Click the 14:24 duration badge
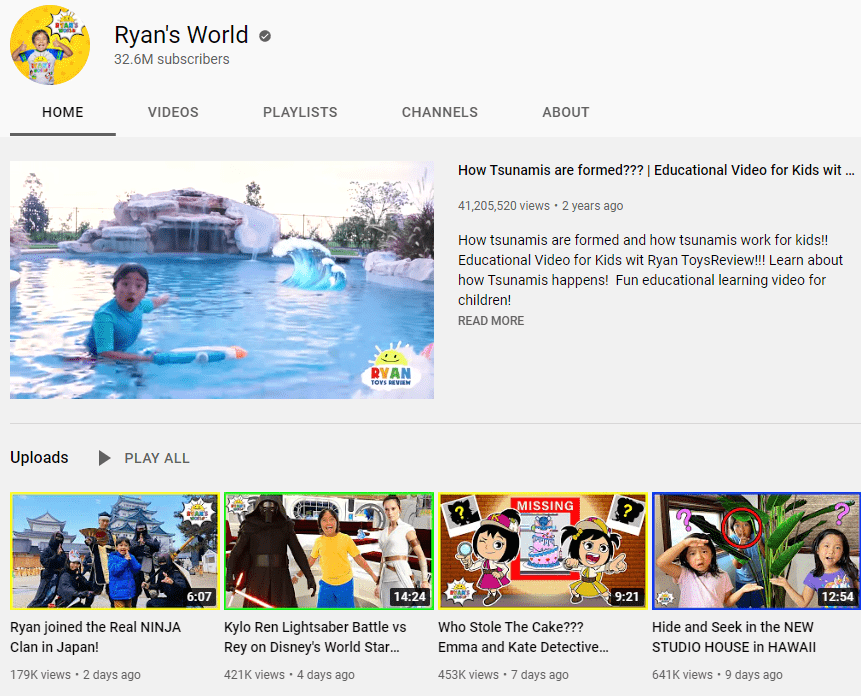Screen dimensions: 861x696 click(x=410, y=597)
